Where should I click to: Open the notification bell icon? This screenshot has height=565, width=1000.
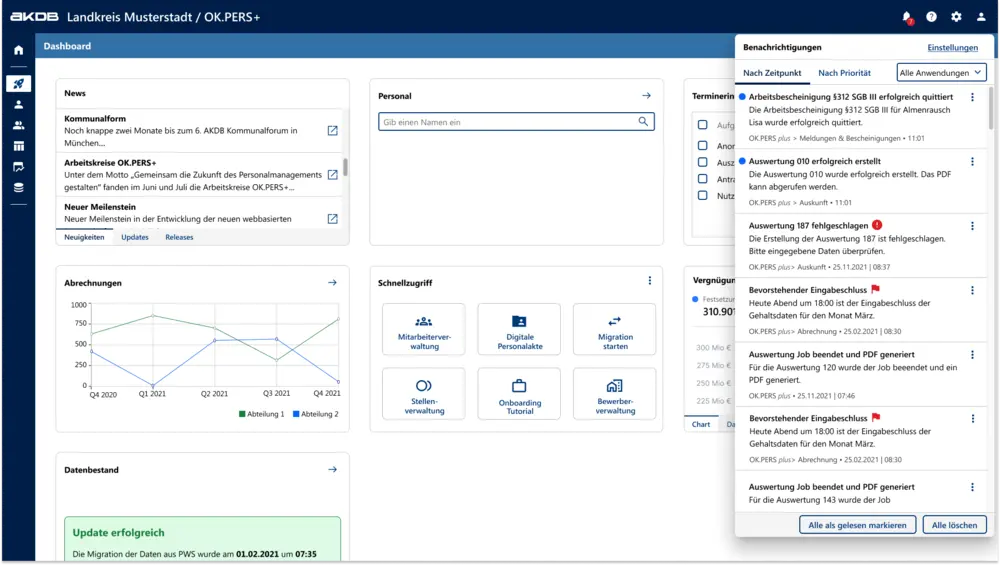pos(907,17)
